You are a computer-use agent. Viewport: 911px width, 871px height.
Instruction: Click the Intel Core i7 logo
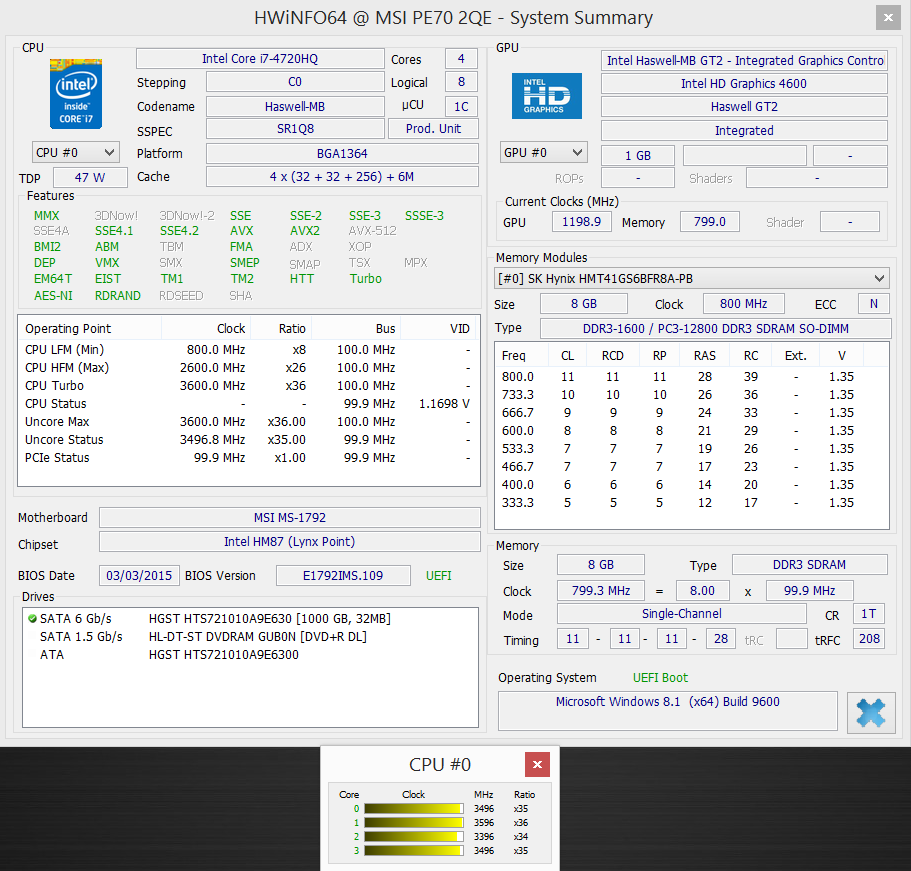[76, 94]
